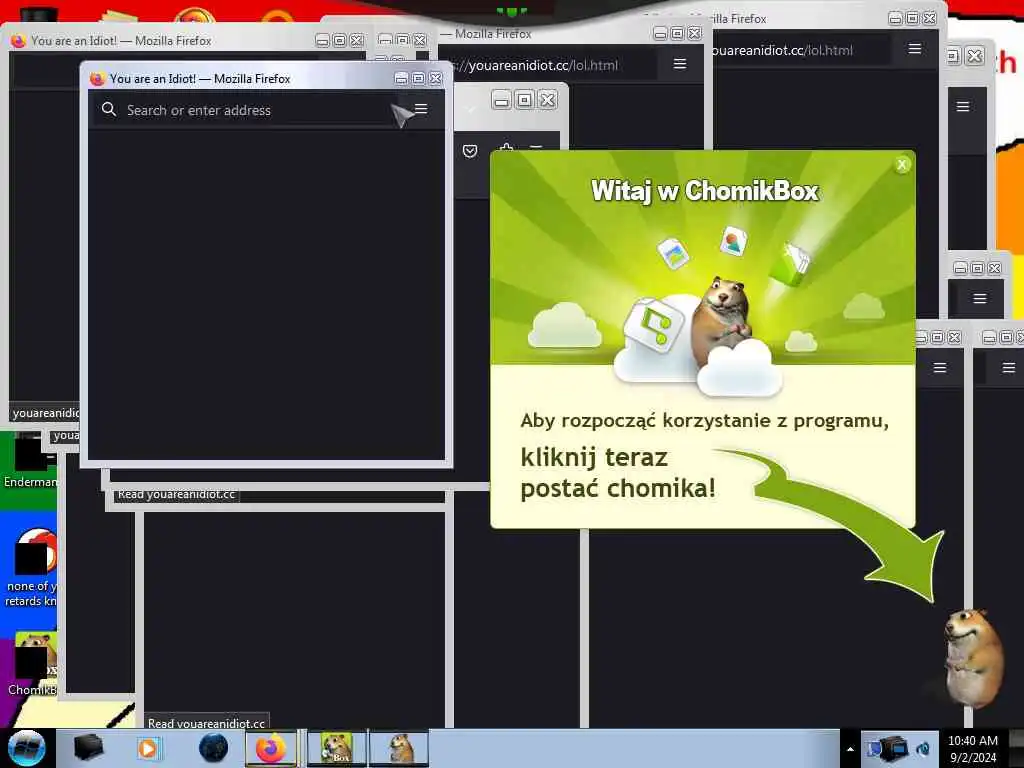Click the black box icon on the taskbar
The image size is (1024, 768).
pos(88,747)
